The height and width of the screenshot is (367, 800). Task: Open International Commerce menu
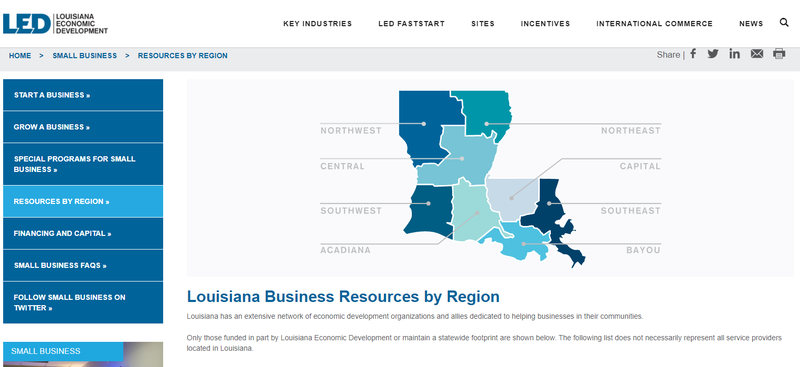(x=654, y=23)
